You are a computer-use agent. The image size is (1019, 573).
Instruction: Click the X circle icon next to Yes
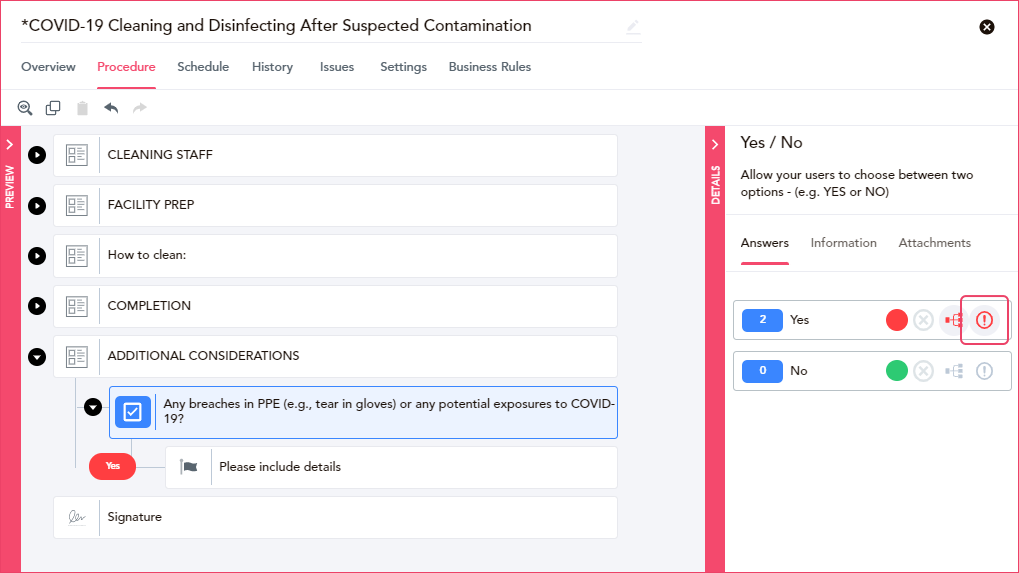click(923, 320)
